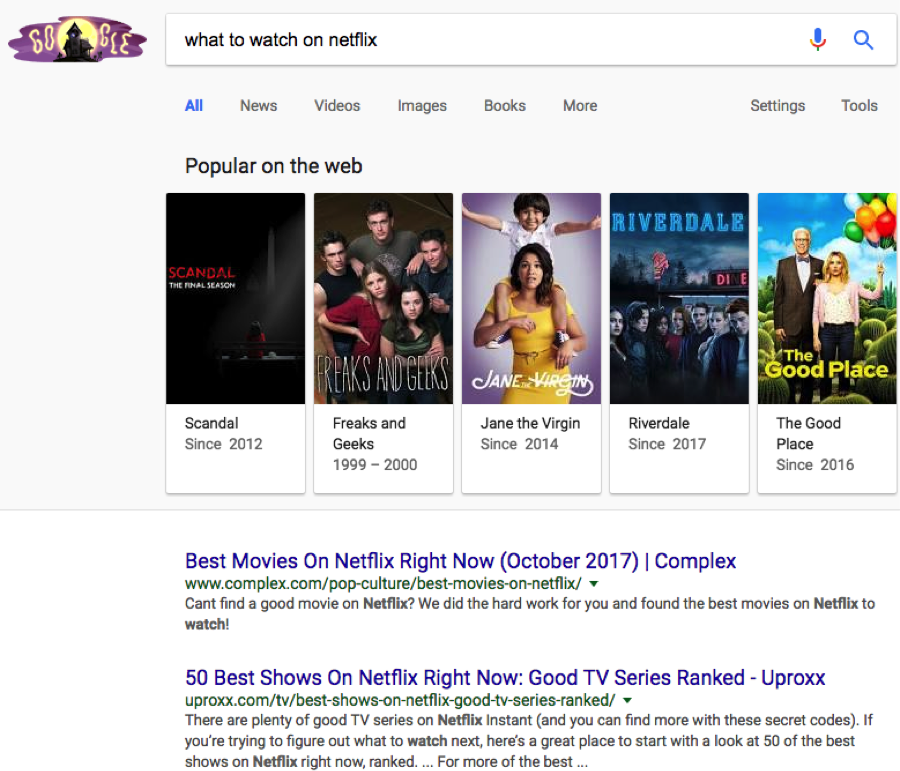Click the search box with netflix query

(531, 40)
